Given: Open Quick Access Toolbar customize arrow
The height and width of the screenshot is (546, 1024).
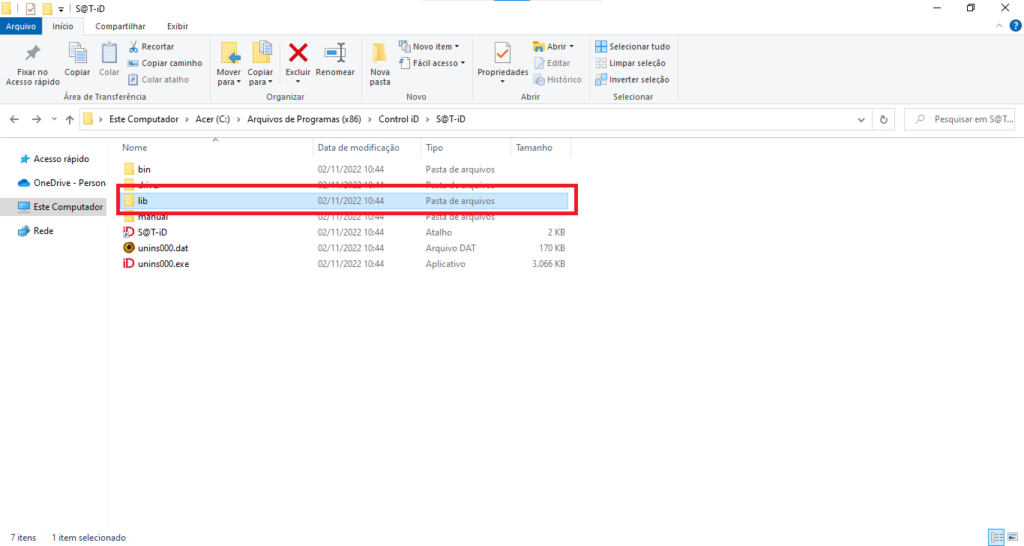Looking at the screenshot, I should 61,9.
